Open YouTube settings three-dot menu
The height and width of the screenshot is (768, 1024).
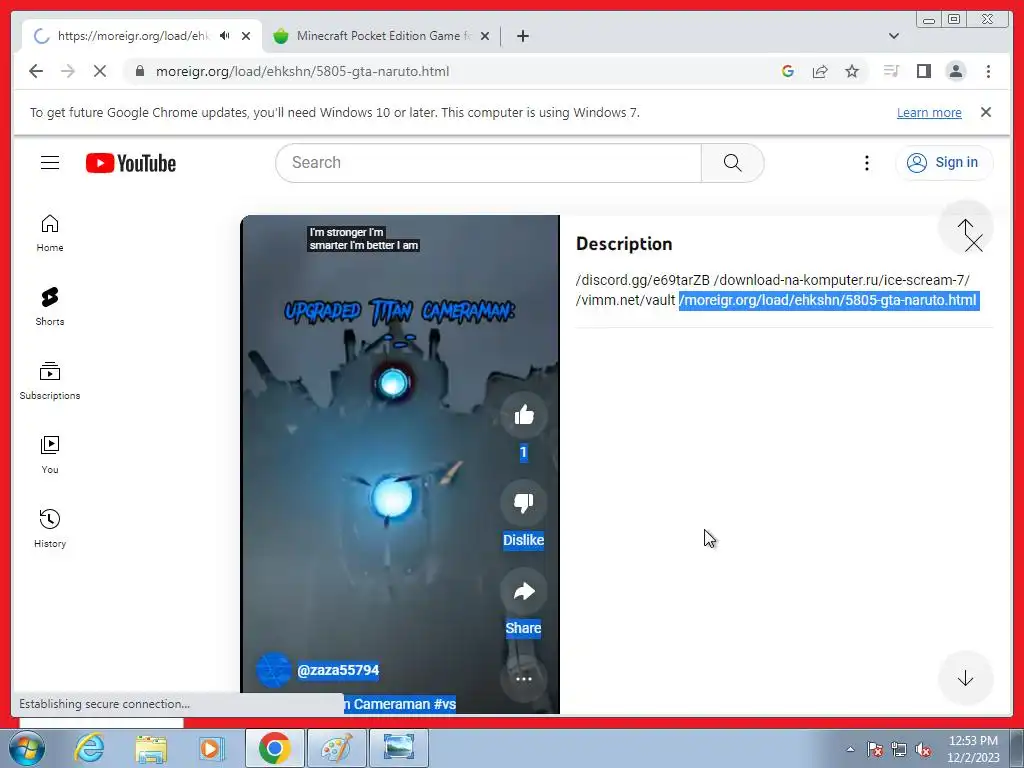click(867, 163)
